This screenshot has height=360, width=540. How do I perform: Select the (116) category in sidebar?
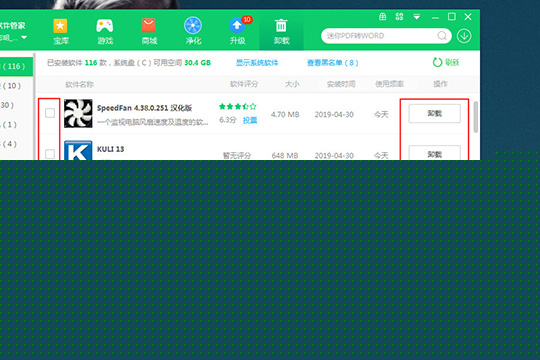(x=16, y=66)
